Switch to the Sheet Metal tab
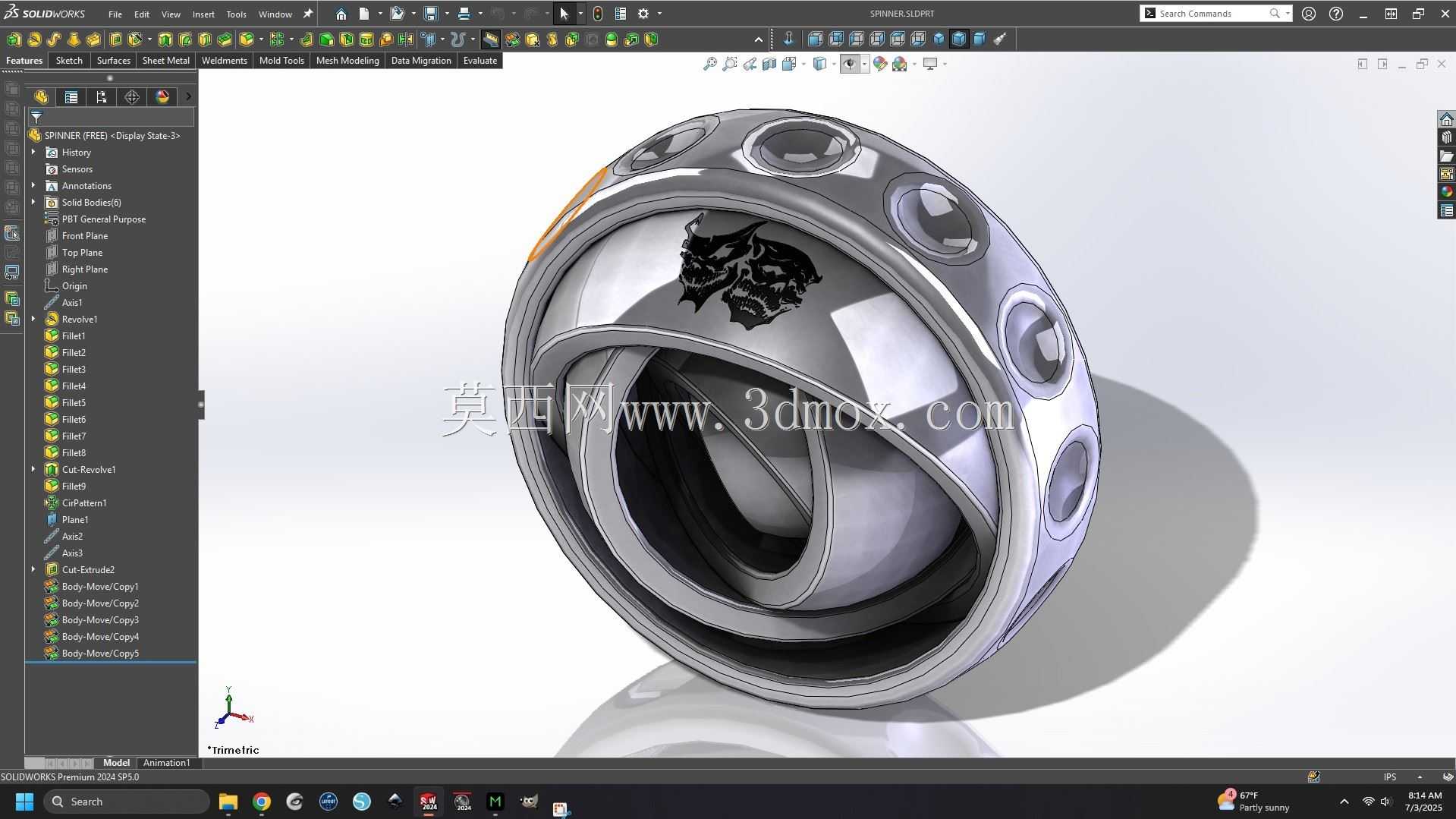 [x=165, y=61]
